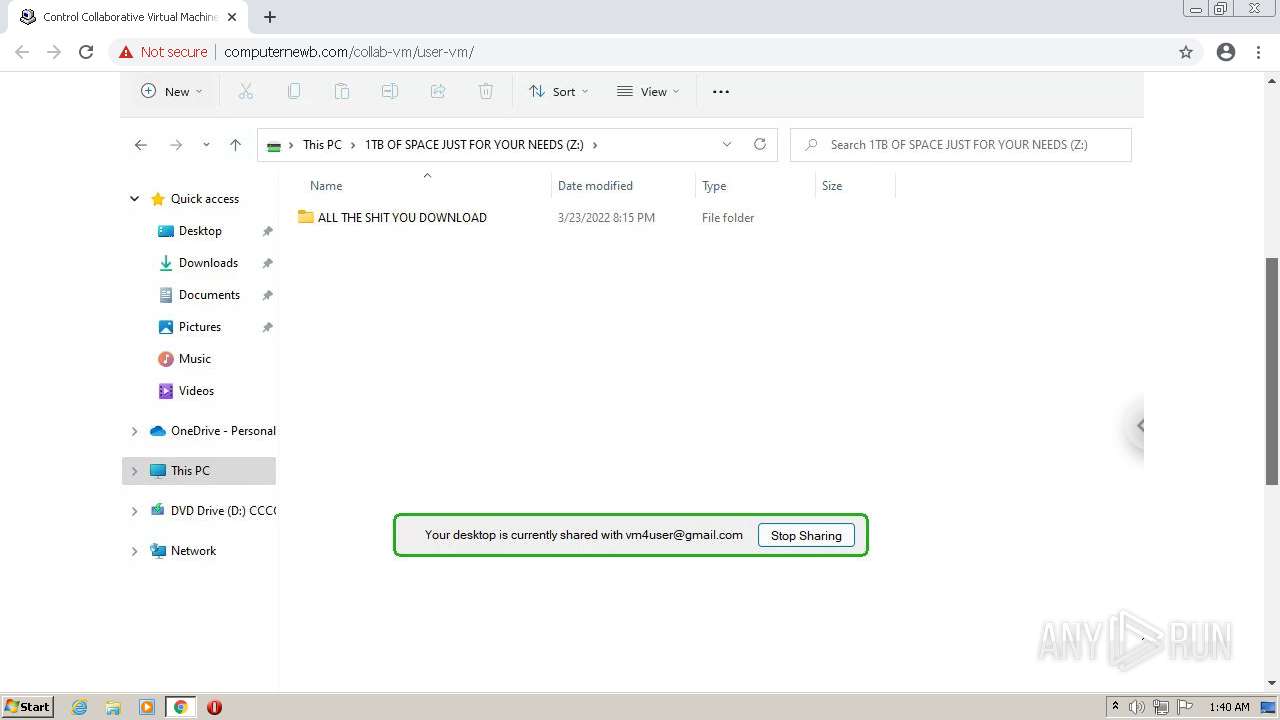The width and height of the screenshot is (1280, 720).
Task: Open Chrome three-dot menu
Action: 1258,52
